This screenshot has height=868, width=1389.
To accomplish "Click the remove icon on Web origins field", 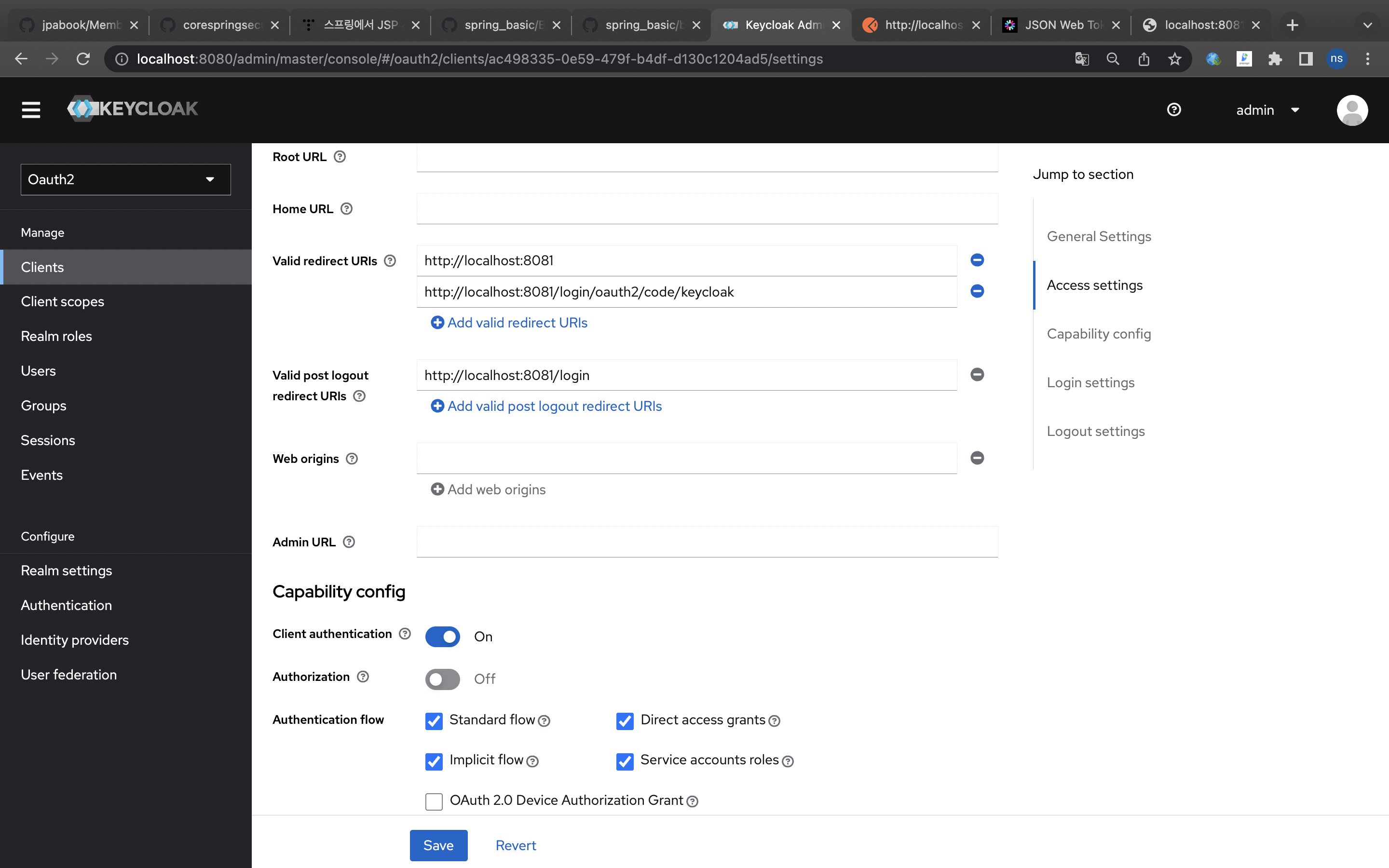I will [x=978, y=458].
